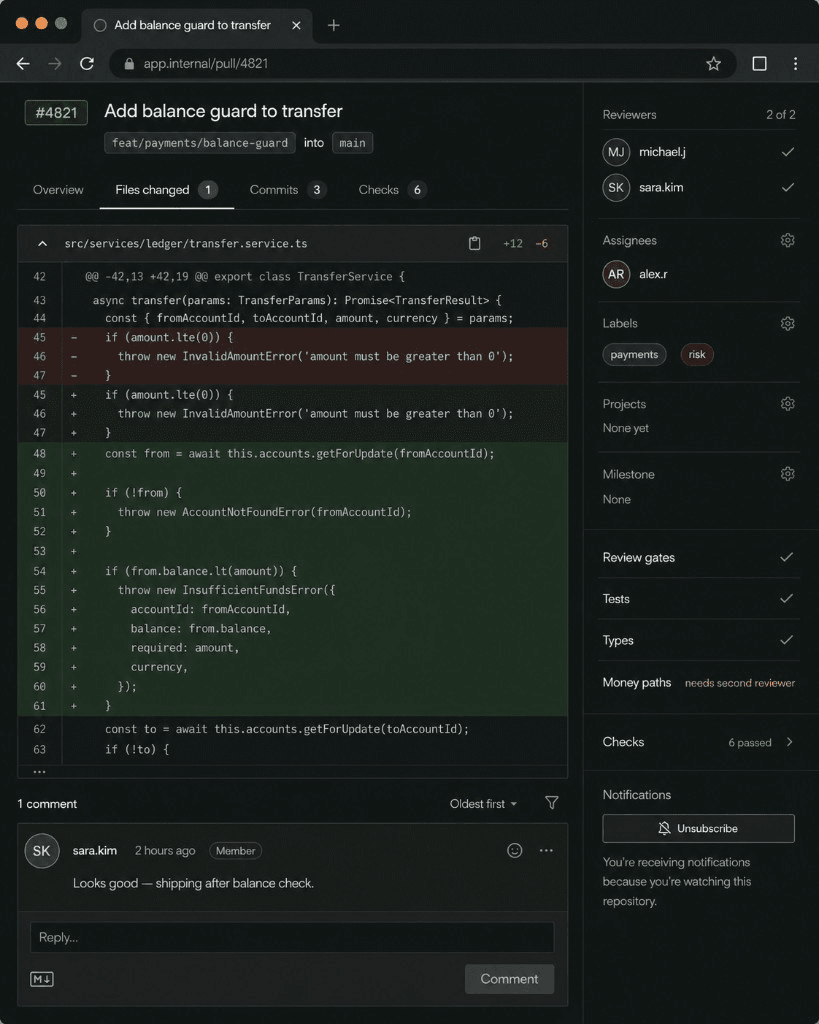Bookmark this page with the star icon
The image size is (819, 1024).
713,63
